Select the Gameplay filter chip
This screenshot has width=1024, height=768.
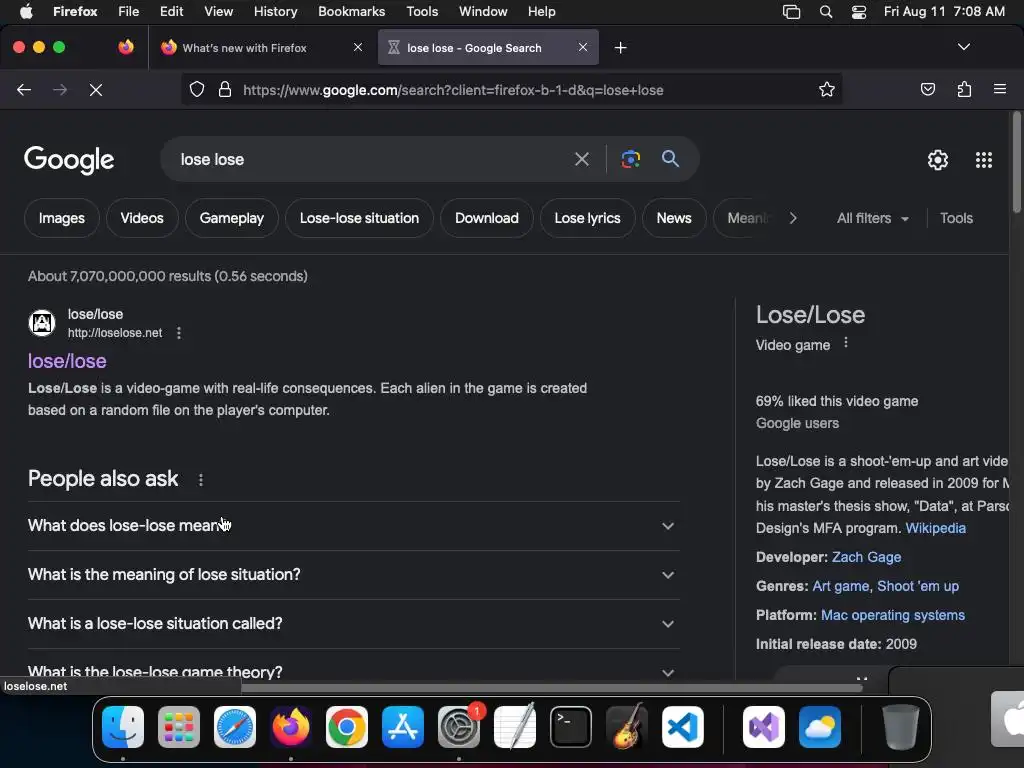pyautogui.click(x=232, y=218)
